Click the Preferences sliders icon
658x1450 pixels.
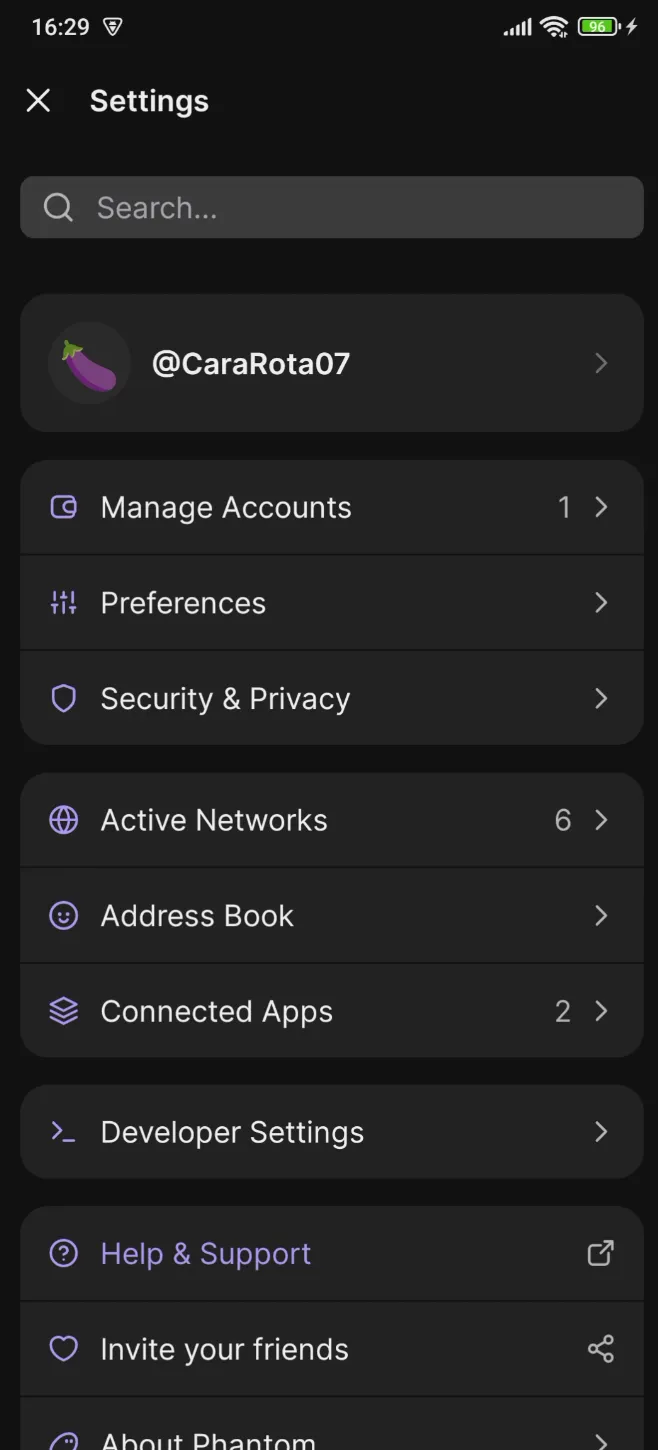click(x=63, y=602)
